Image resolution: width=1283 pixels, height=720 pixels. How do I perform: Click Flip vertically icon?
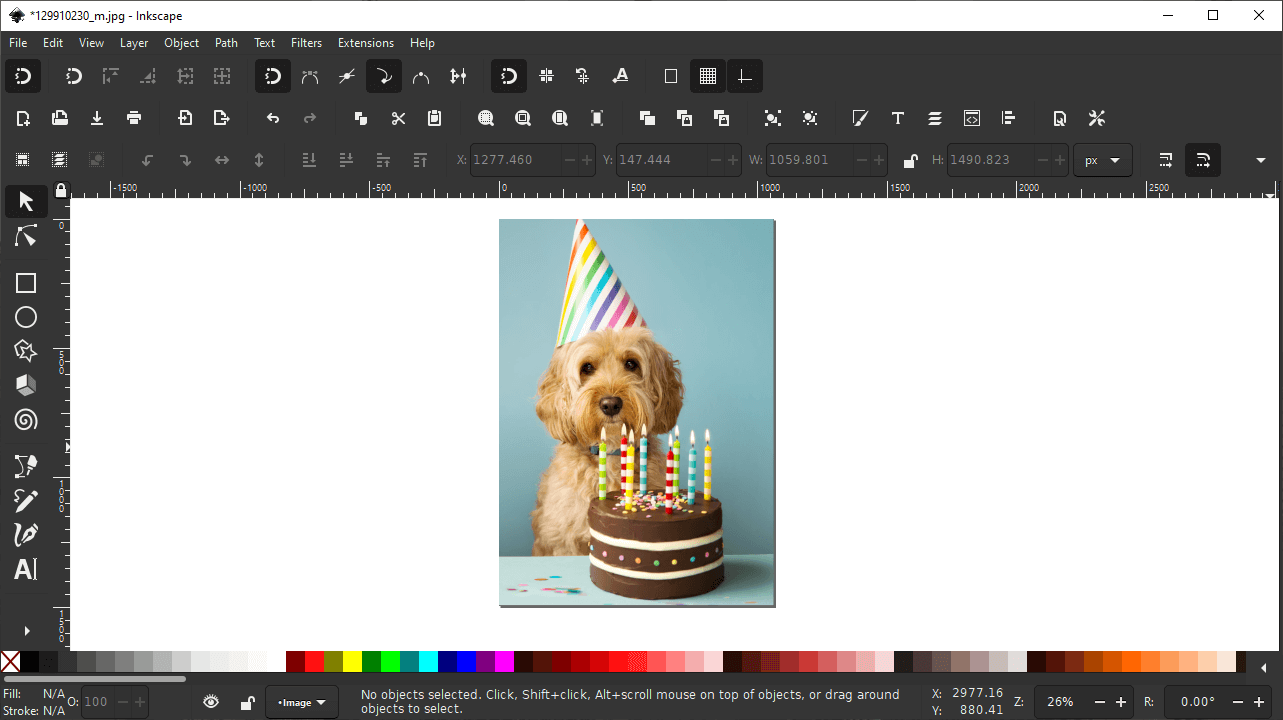point(259,160)
